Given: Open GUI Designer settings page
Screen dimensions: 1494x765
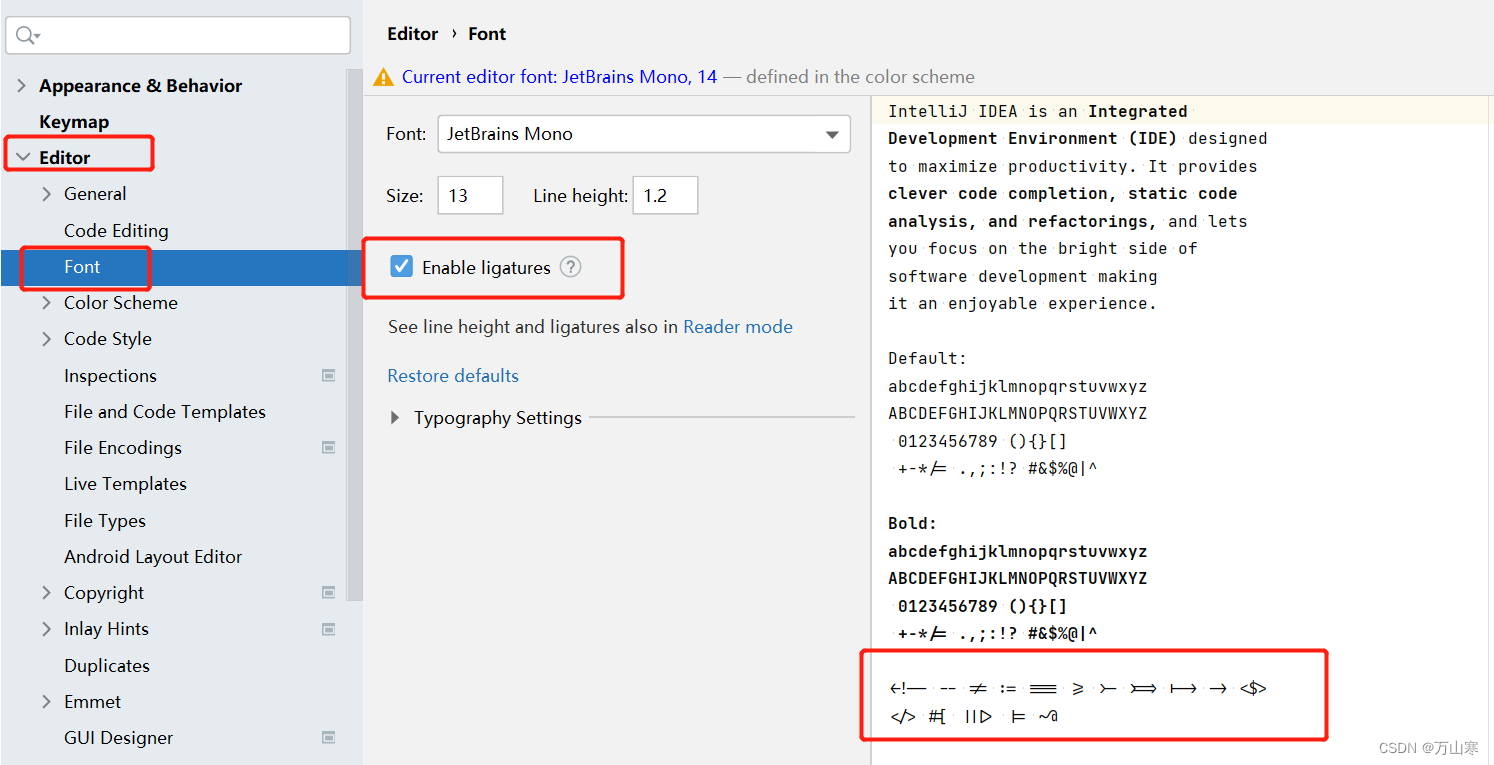Looking at the screenshot, I should point(118,738).
